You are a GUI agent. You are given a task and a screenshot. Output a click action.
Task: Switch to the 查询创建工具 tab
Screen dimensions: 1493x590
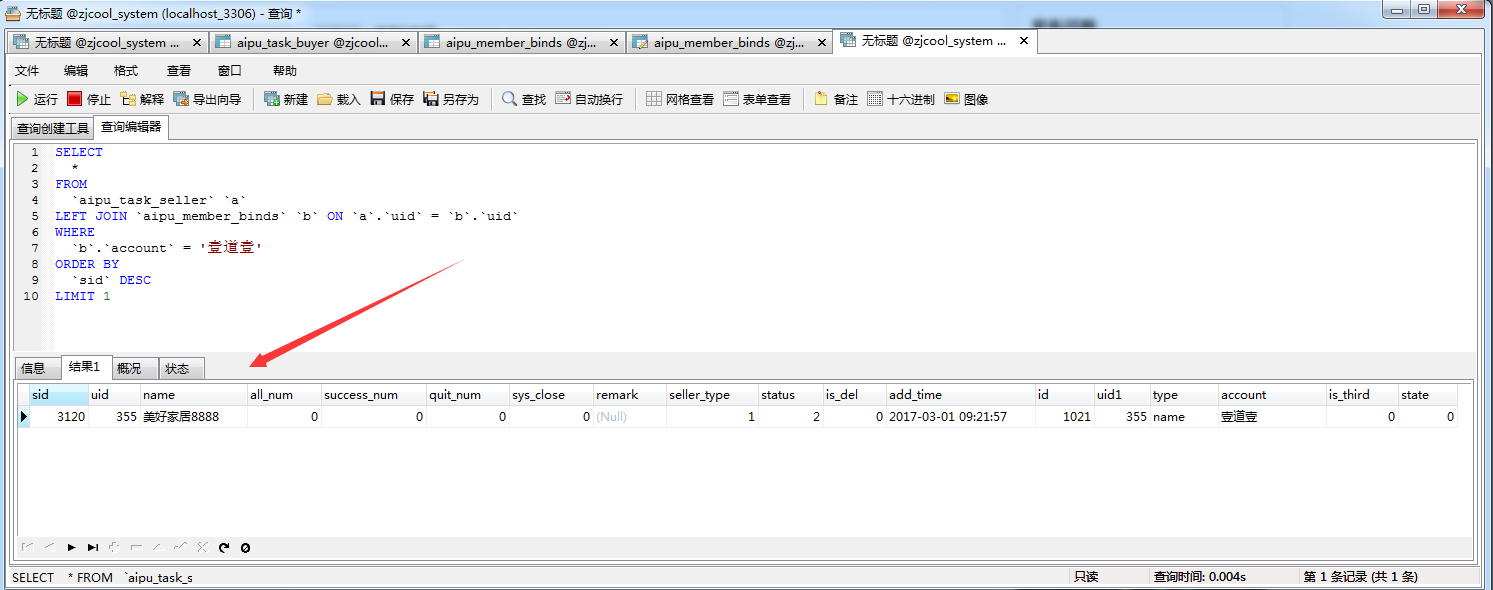click(53, 128)
